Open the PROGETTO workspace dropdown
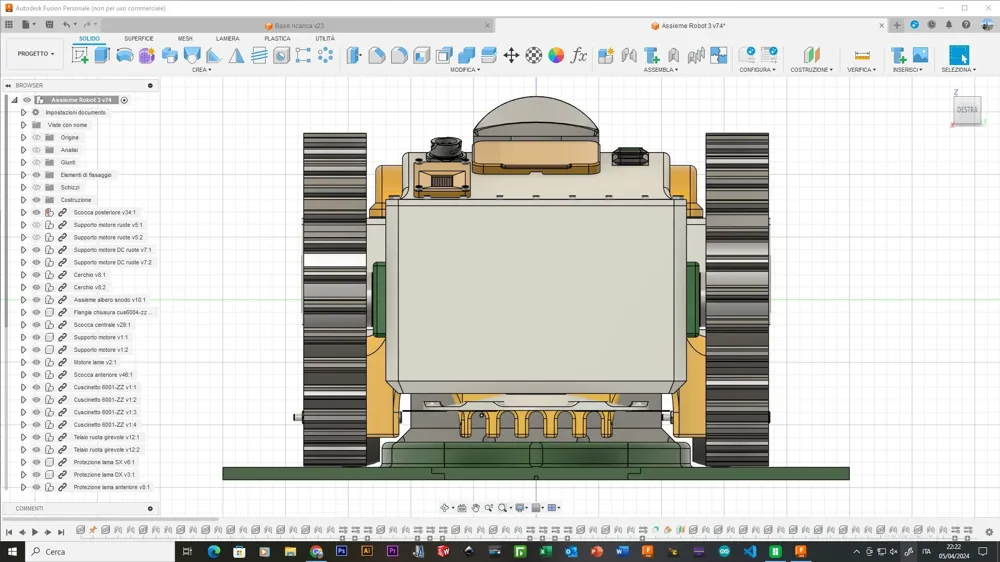Screen dimensions: 1000x562 tap(36, 54)
